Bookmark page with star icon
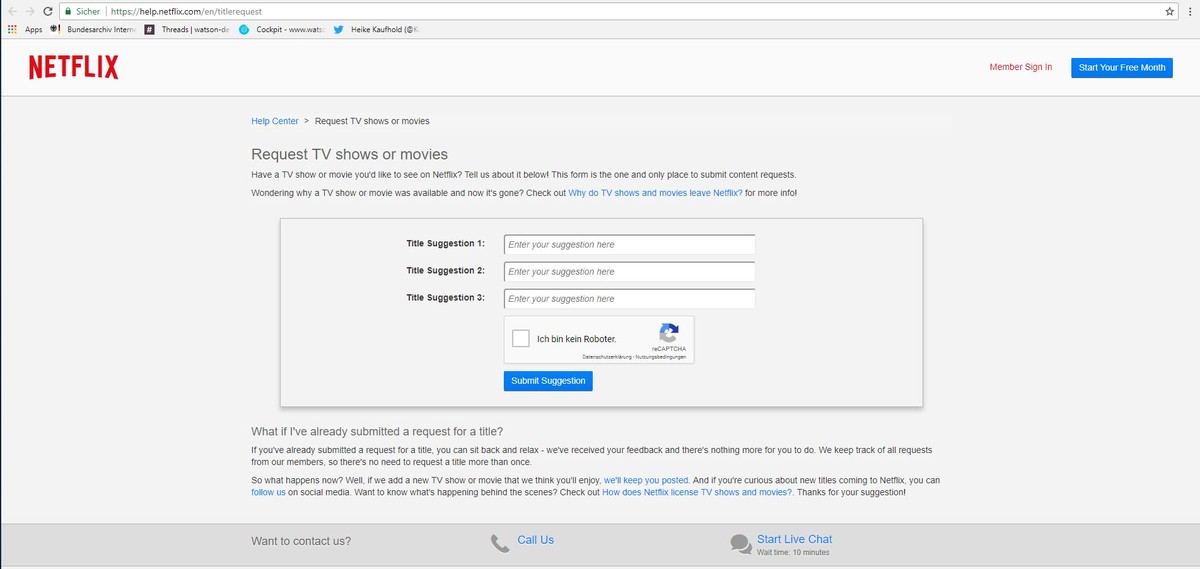This screenshot has height=569, width=1200. click(1170, 11)
